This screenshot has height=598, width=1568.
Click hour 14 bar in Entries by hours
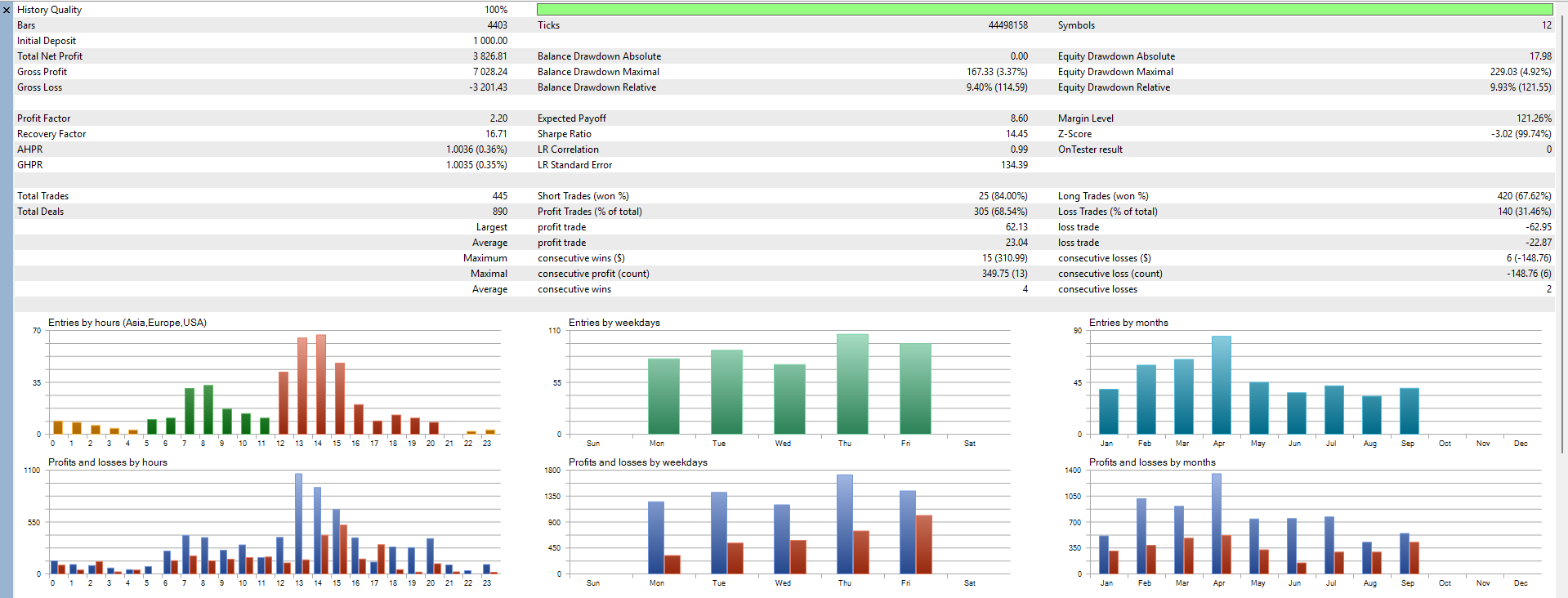coord(321,384)
